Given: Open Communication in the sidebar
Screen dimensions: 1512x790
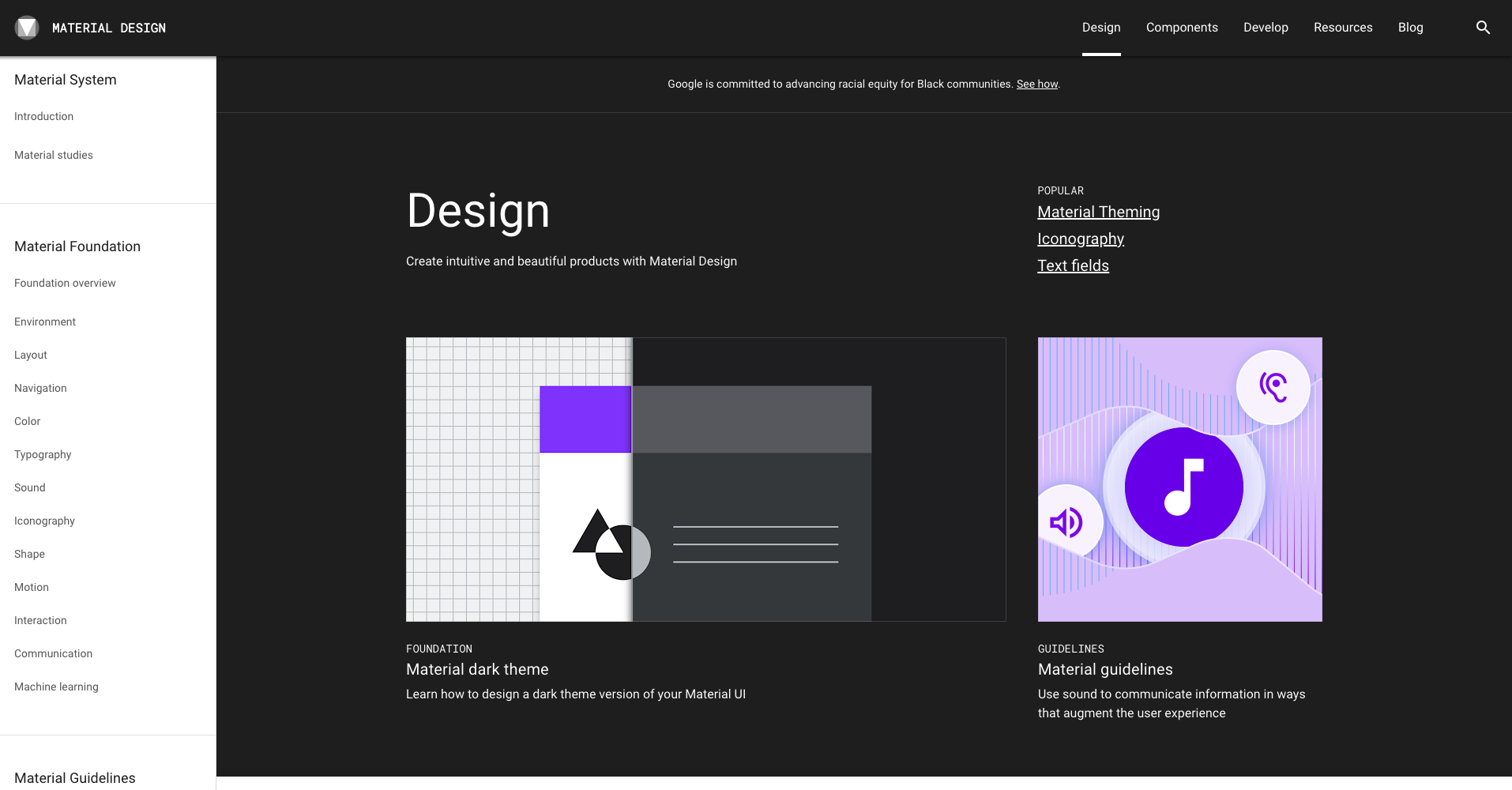Looking at the screenshot, I should [53, 653].
